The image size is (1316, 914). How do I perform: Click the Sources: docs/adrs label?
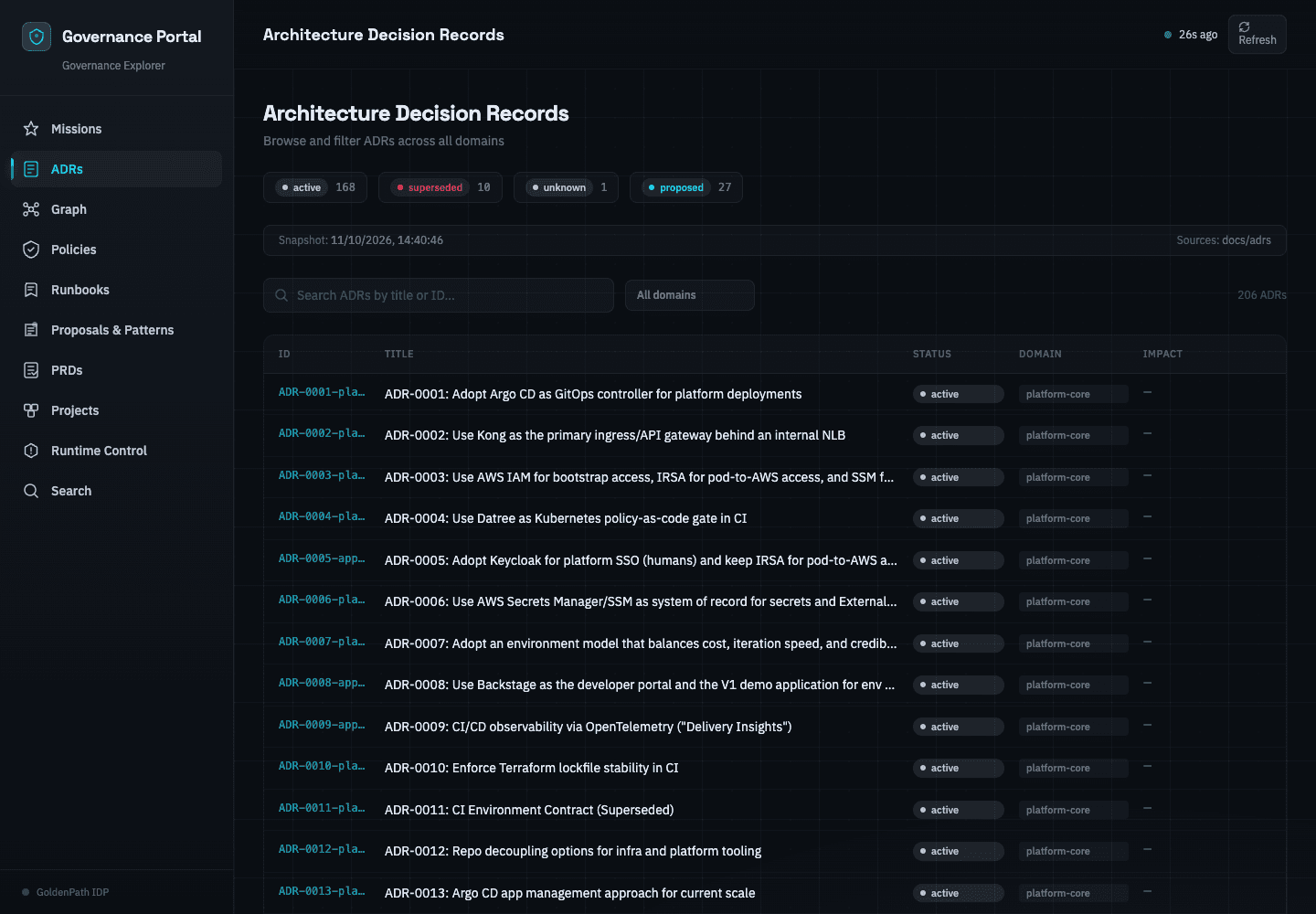[1224, 240]
